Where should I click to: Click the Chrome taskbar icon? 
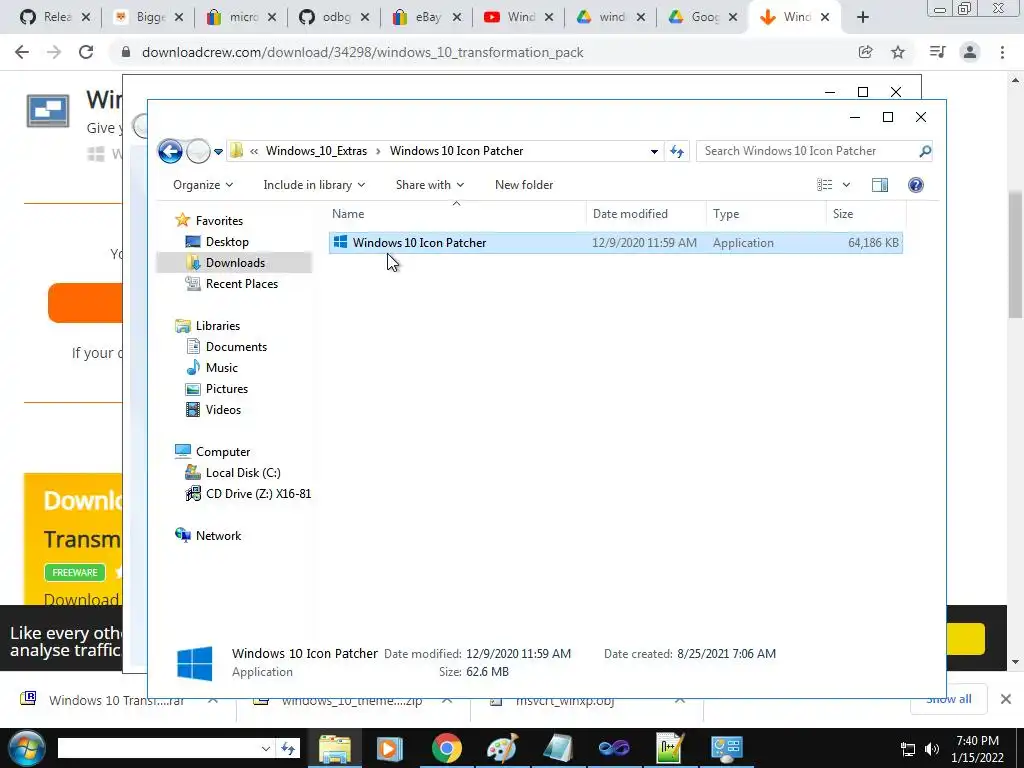point(447,748)
